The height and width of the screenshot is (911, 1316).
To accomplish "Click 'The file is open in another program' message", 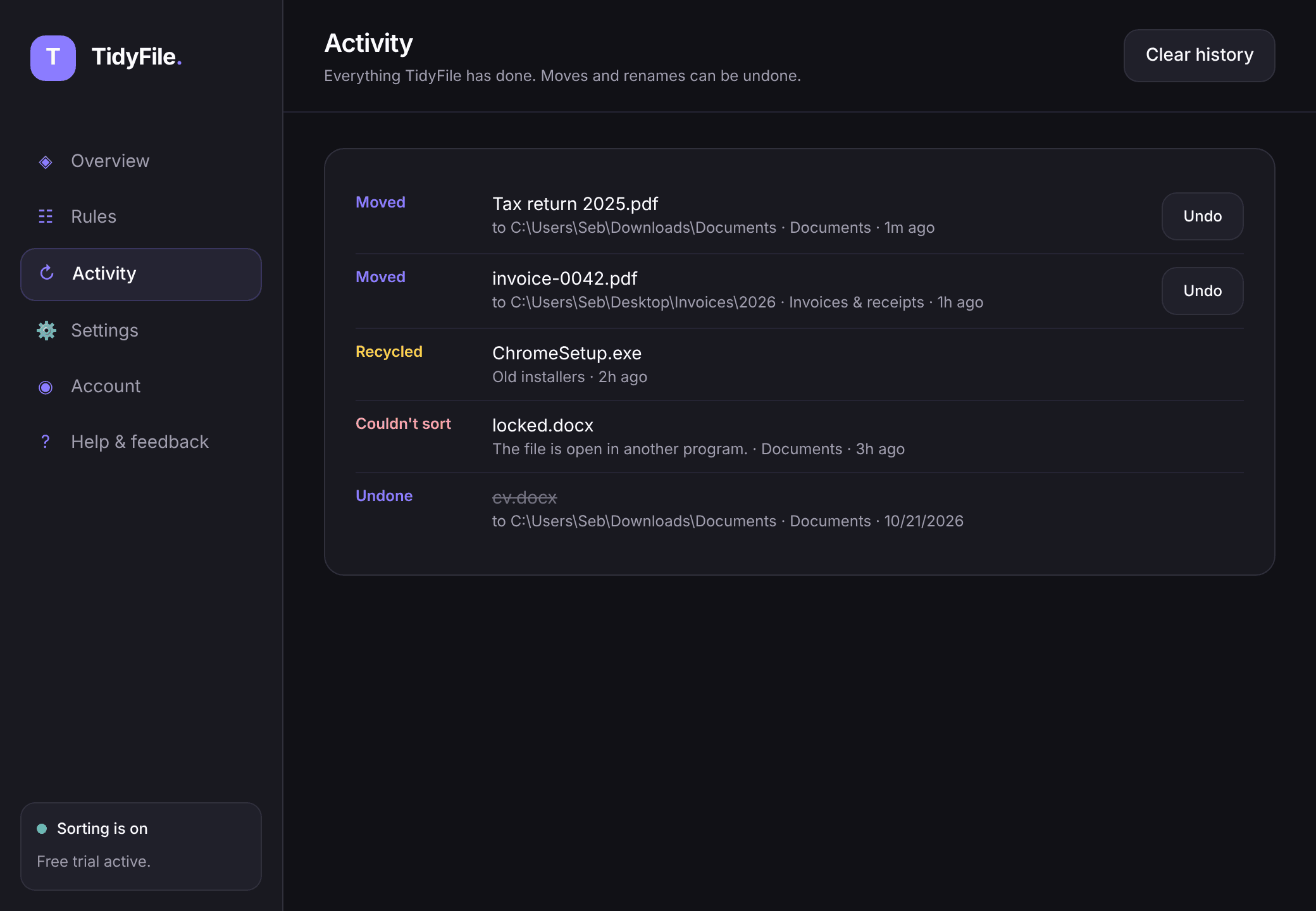I will click(x=620, y=449).
